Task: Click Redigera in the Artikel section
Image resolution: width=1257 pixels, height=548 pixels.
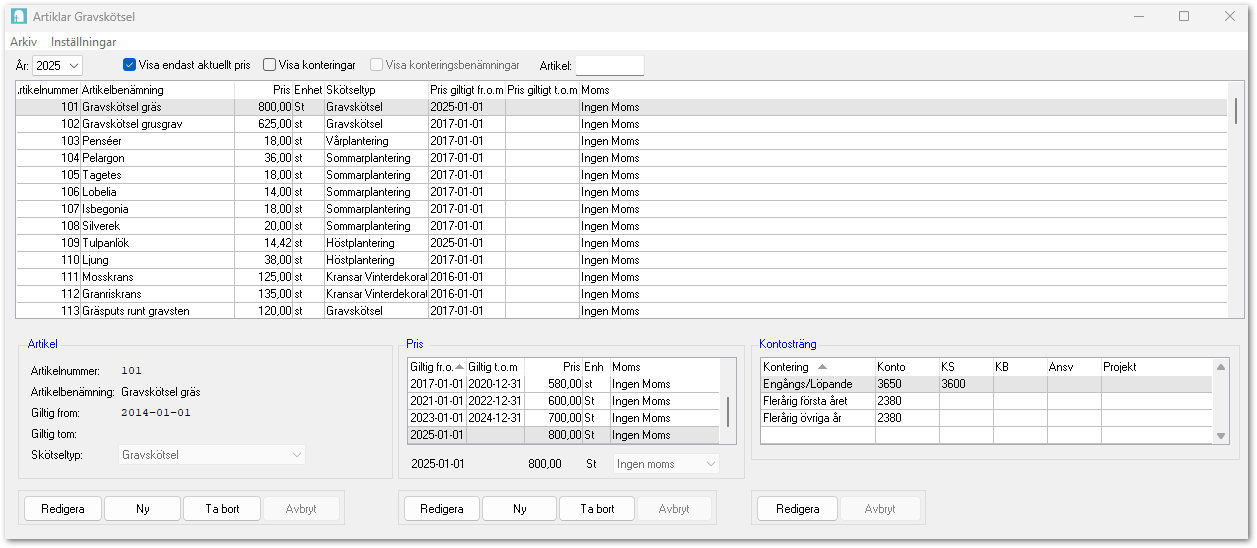Action: coord(63,509)
